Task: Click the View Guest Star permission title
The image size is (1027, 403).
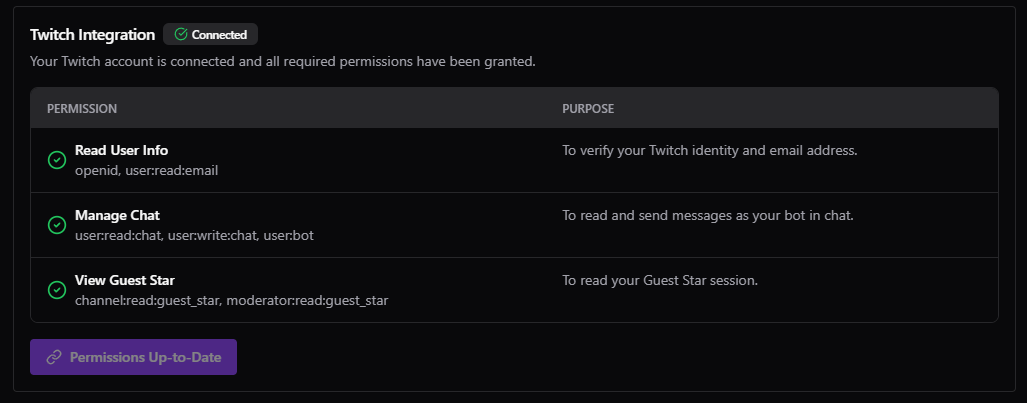Action: [127, 280]
